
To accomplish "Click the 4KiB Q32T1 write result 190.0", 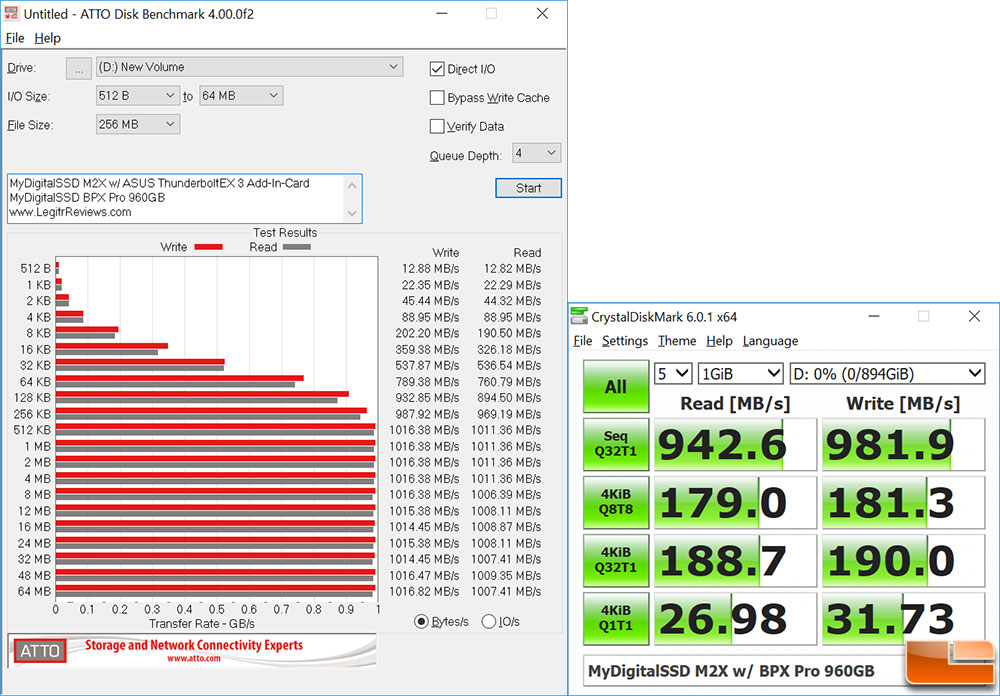I will 903,561.
